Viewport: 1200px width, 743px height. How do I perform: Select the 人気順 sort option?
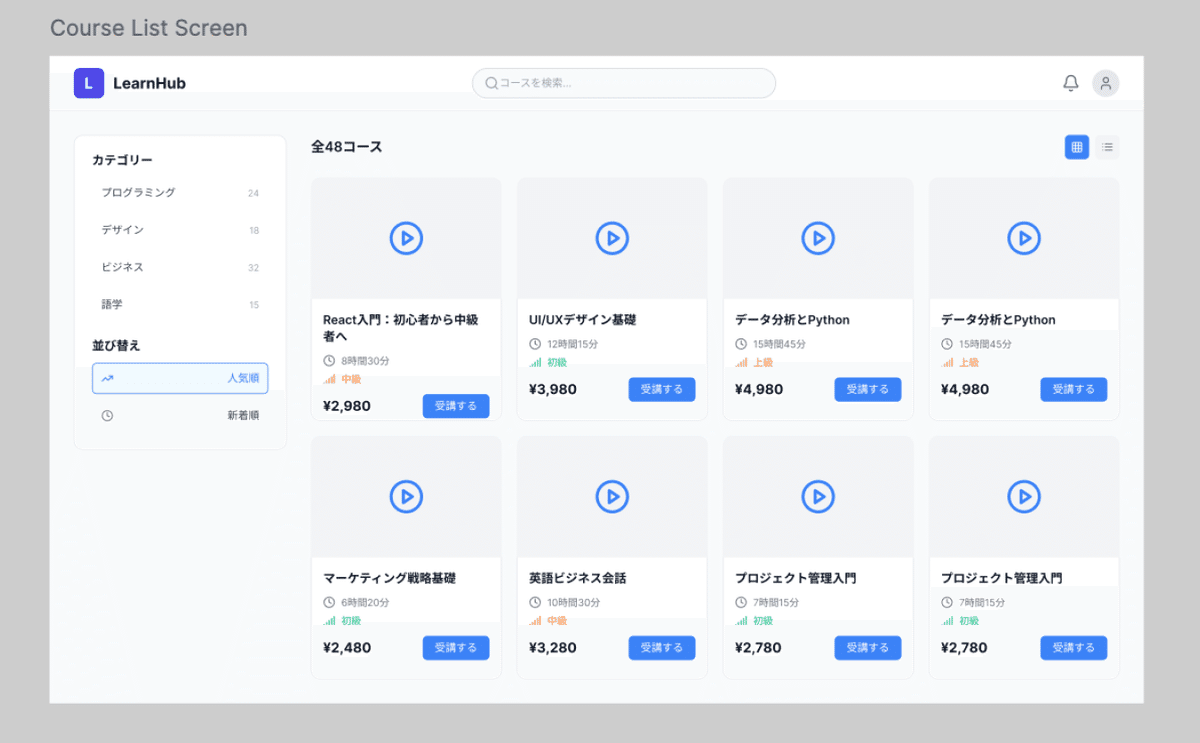click(x=180, y=378)
